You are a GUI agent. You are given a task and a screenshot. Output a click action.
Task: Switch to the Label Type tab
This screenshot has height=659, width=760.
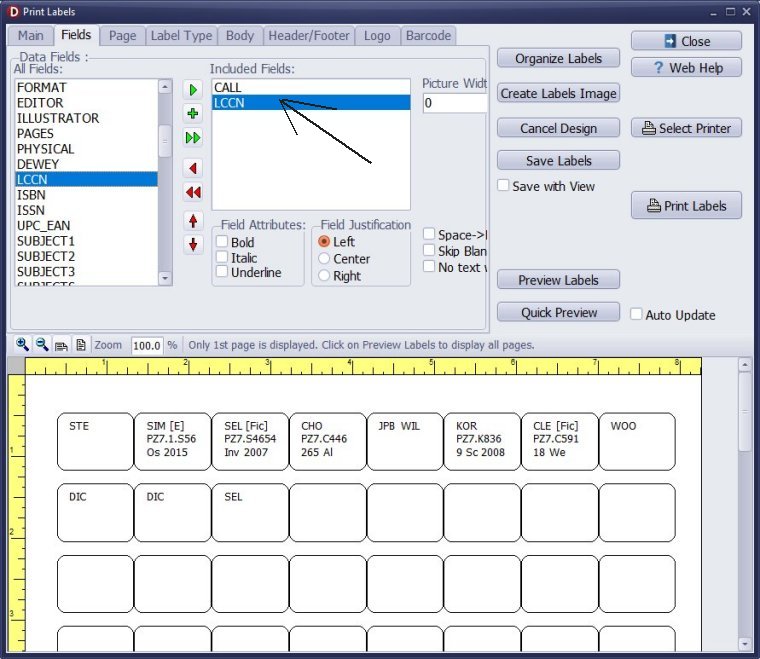(181, 36)
